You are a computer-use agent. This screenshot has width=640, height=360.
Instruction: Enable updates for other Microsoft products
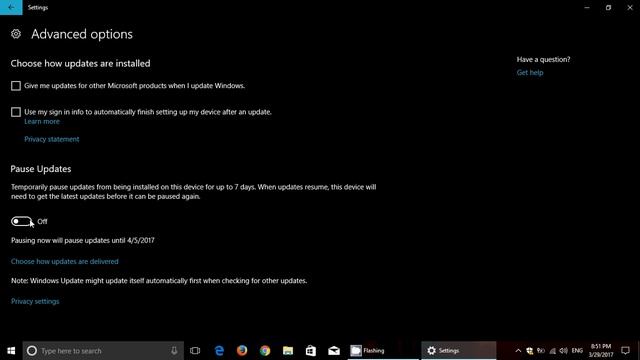[x=16, y=86]
